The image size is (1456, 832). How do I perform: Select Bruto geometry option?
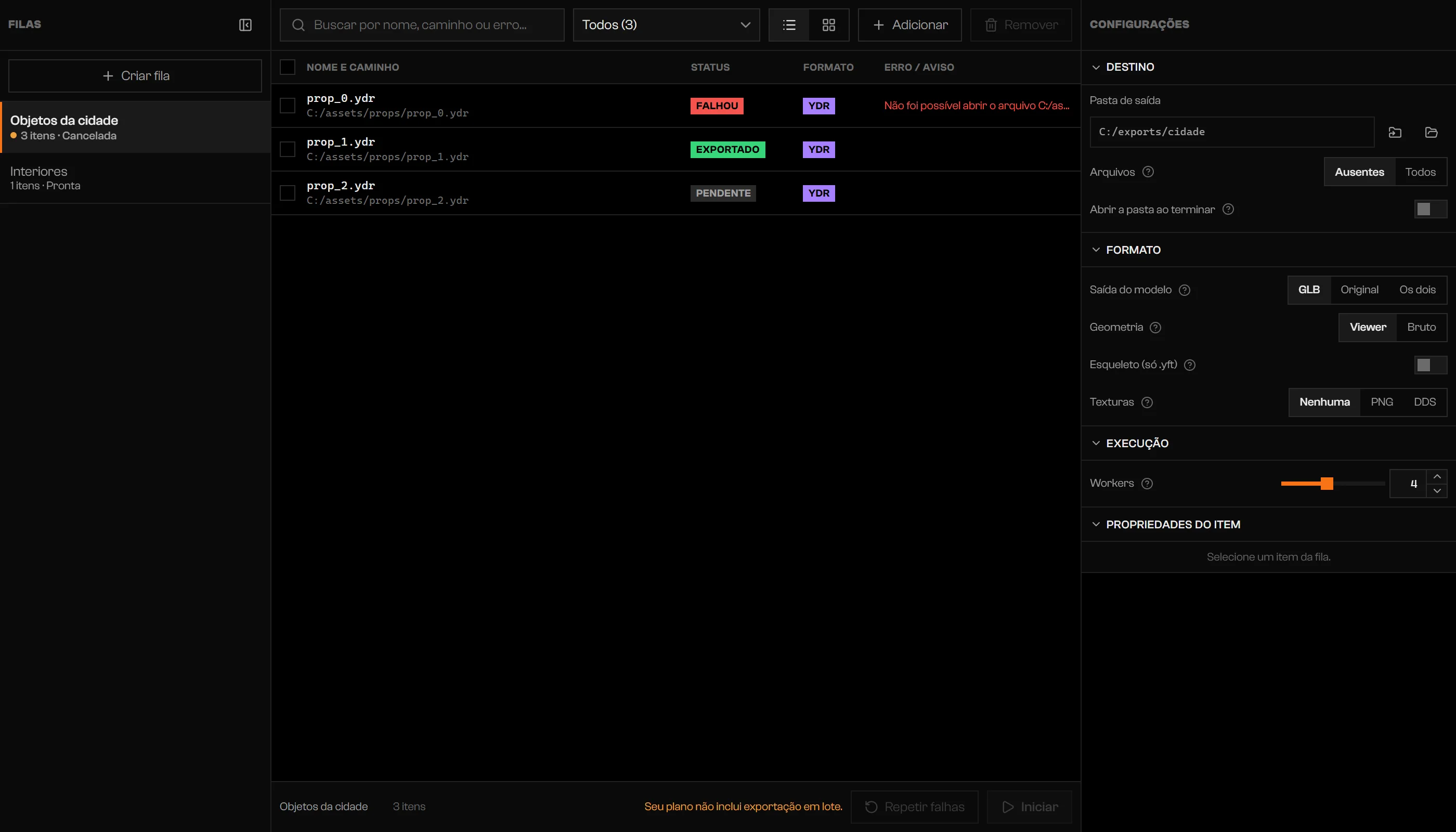1421,328
